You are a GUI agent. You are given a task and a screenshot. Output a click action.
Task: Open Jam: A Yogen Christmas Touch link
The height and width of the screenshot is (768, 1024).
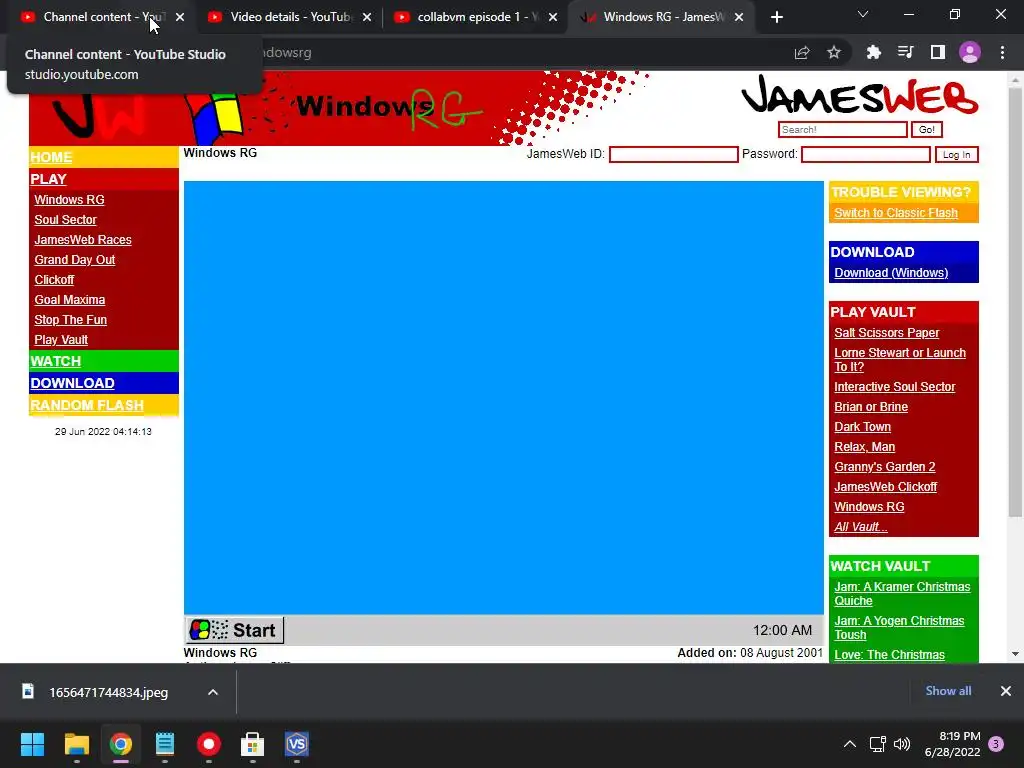[899, 628]
